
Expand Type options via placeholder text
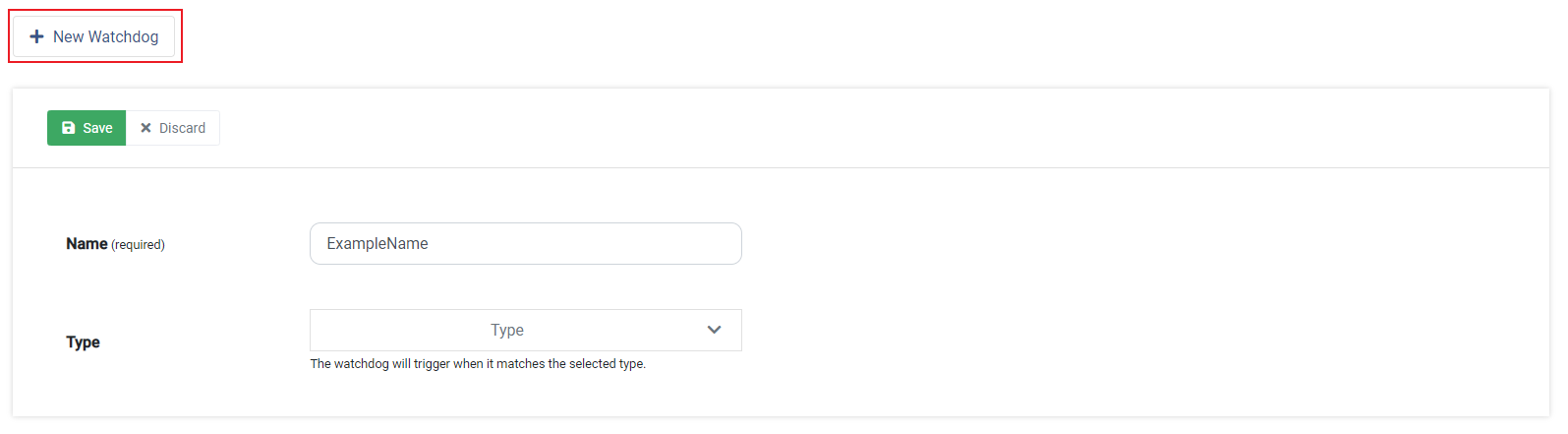[x=507, y=330]
